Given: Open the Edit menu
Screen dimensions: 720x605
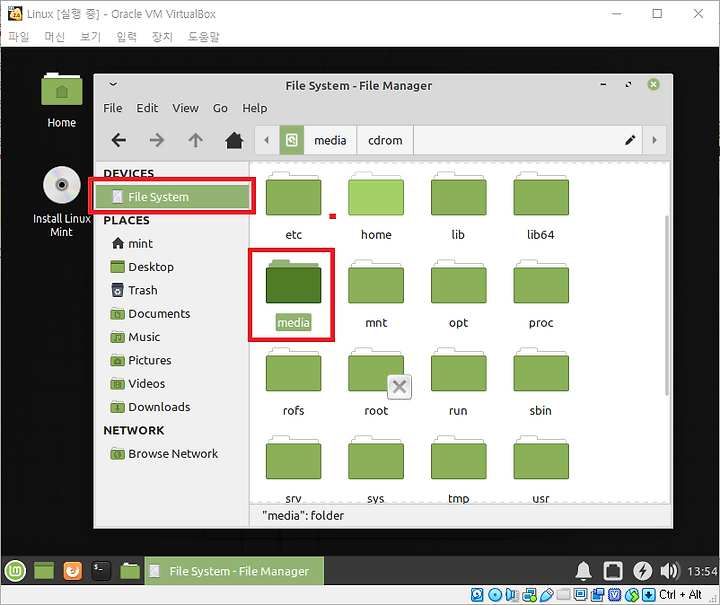Looking at the screenshot, I should [147, 108].
